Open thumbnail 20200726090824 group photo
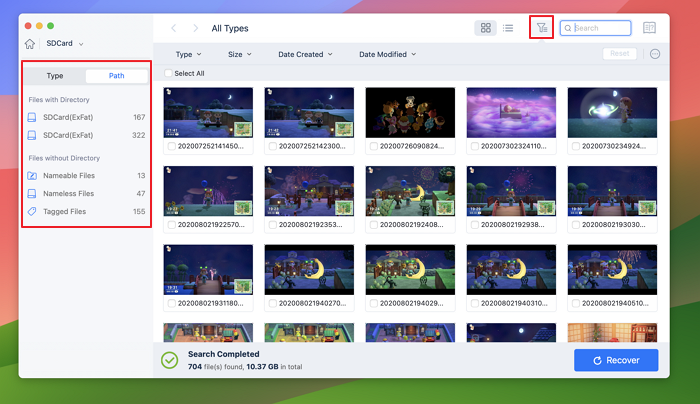Viewport: 700px width, 404px height. (x=410, y=112)
